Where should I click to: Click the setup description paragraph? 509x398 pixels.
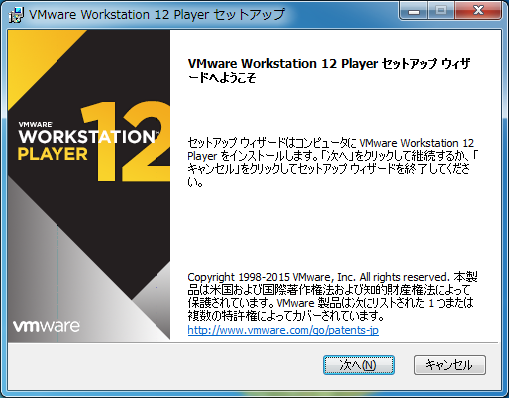[332, 162]
